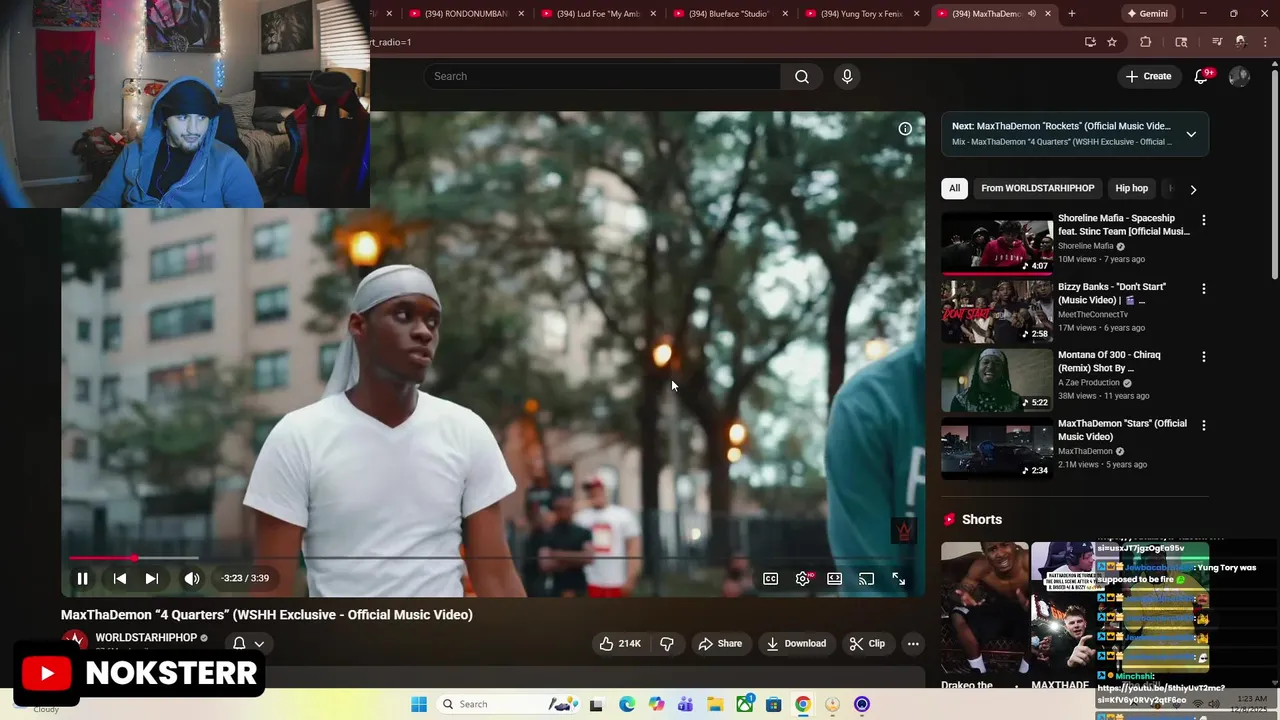Open the Xbox app on taskbar
The image size is (1280, 720).
pos(745,704)
